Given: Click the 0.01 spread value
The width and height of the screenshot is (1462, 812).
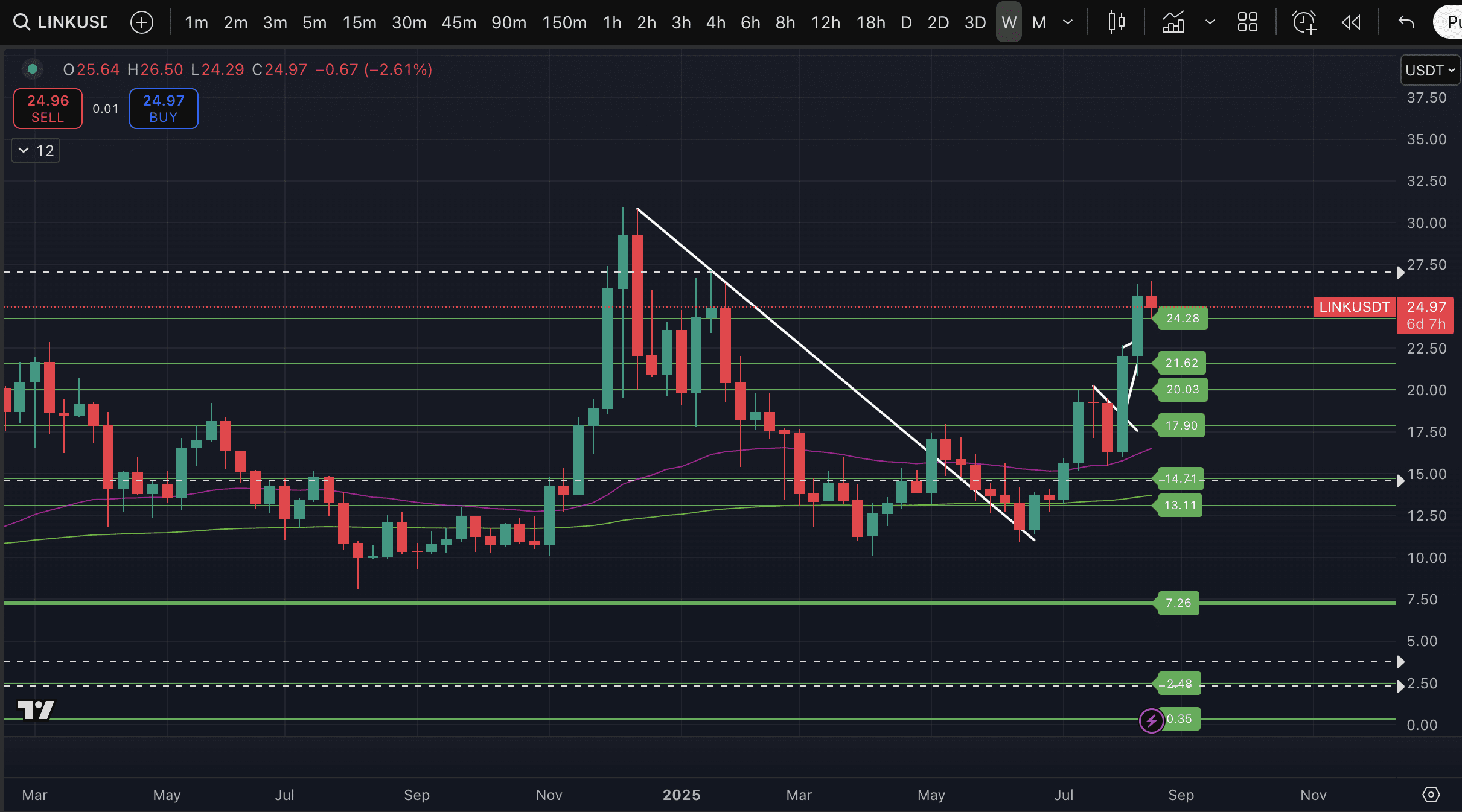Looking at the screenshot, I should coord(106,109).
